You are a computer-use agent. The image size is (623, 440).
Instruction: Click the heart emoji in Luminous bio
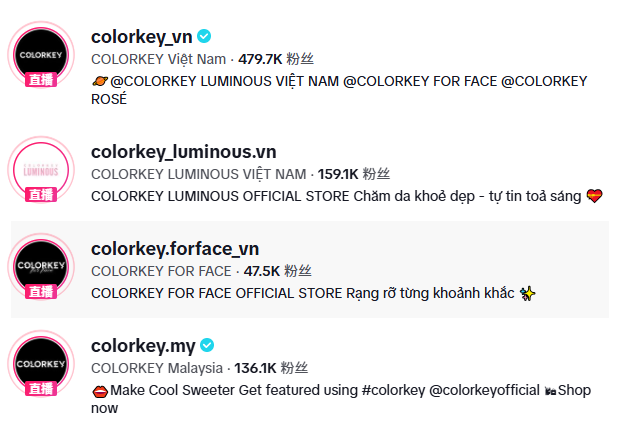click(x=594, y=196)
